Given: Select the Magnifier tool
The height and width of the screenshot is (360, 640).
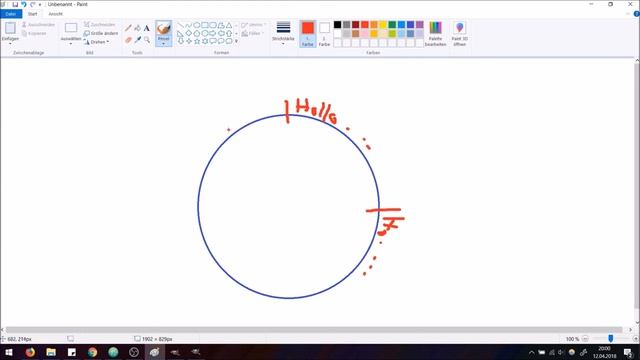Looking at the screenshot, I should pos(147,40).
